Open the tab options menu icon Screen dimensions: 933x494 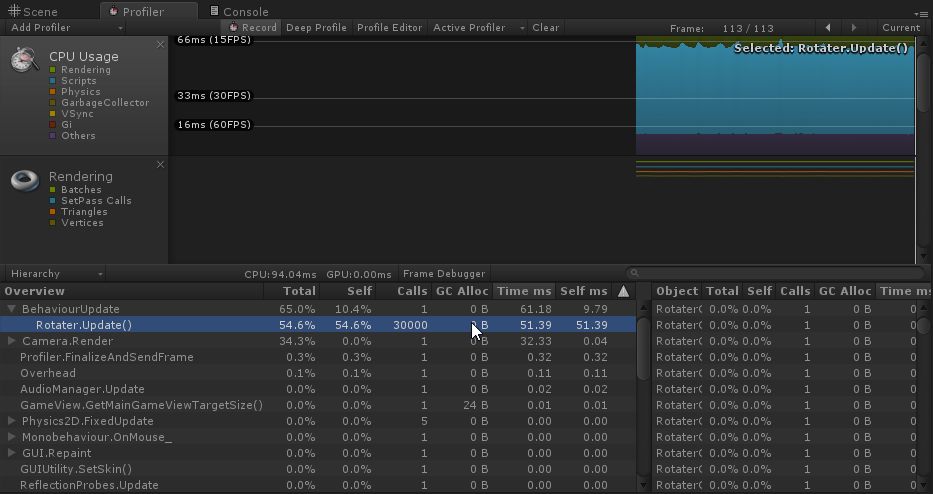pyautogui.click(x=920, y=13)
